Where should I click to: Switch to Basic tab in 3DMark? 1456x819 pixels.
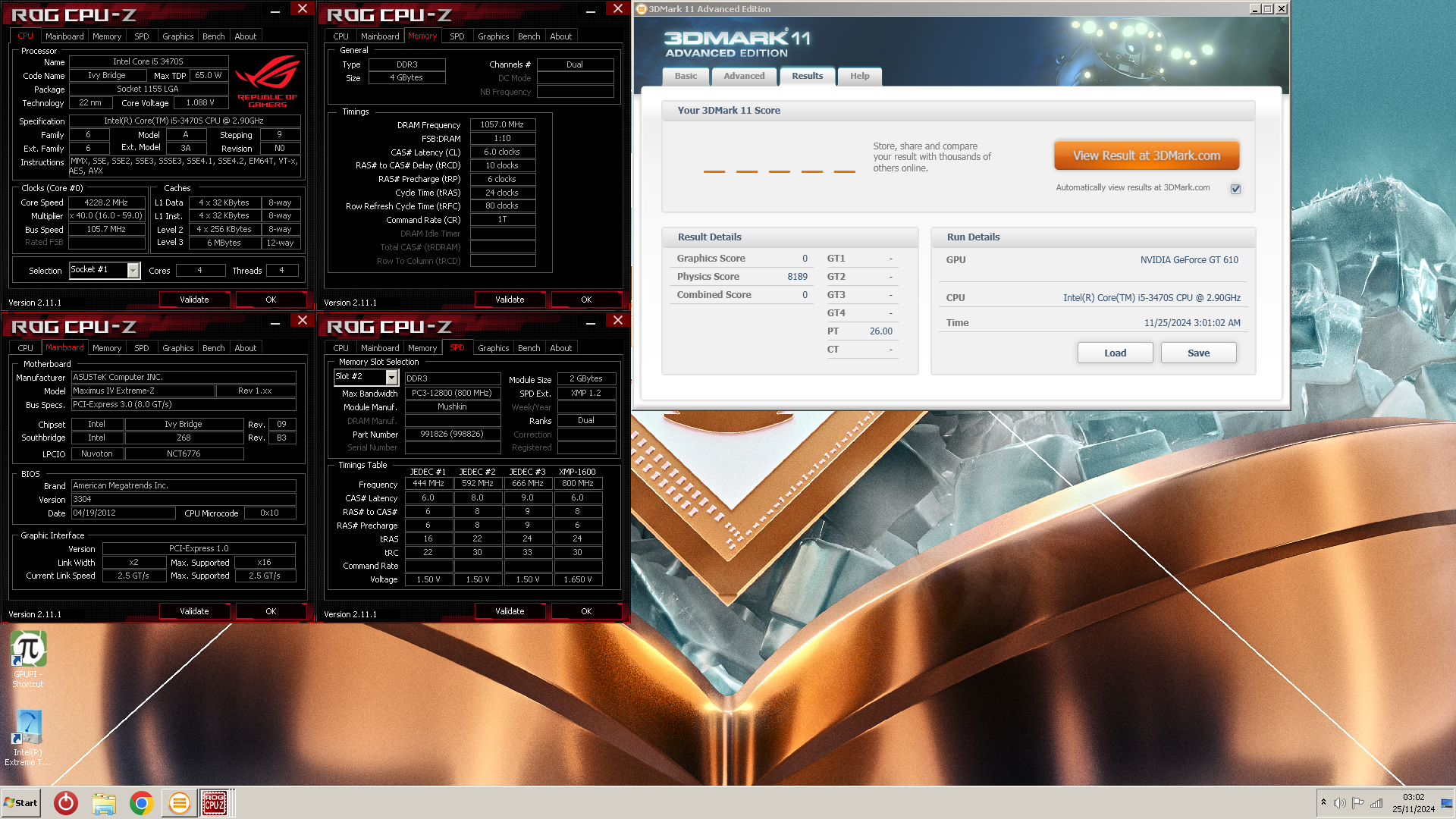coord(686,76)
